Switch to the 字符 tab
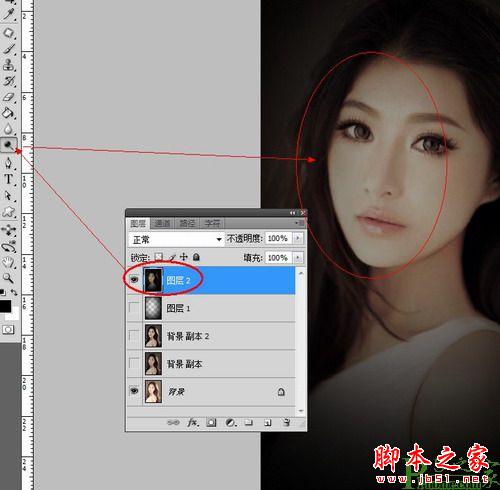This screenshot has width=500, height=490. click(212, 223)
